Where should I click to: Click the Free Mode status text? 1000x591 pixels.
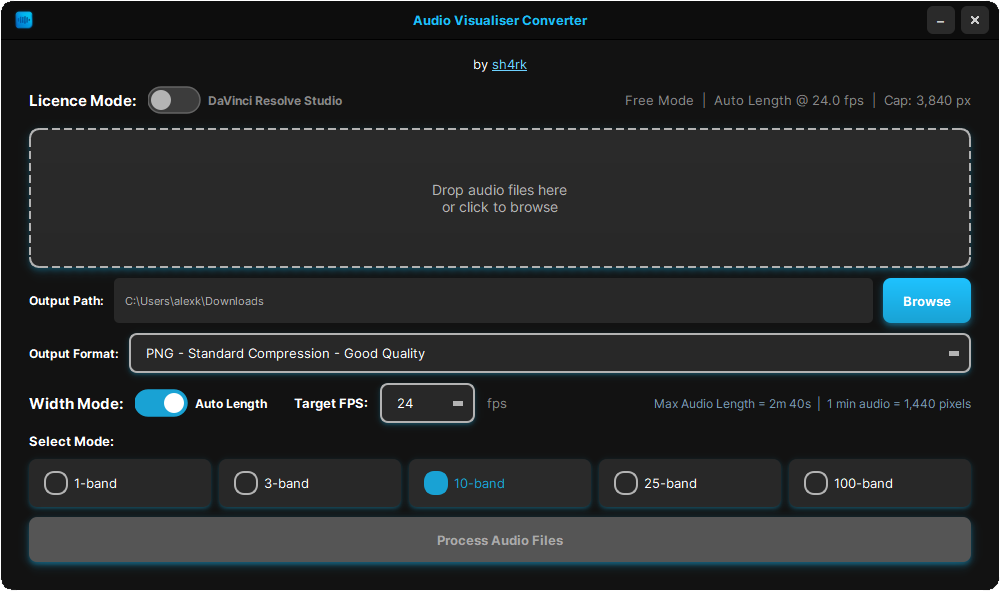[659, 100]
